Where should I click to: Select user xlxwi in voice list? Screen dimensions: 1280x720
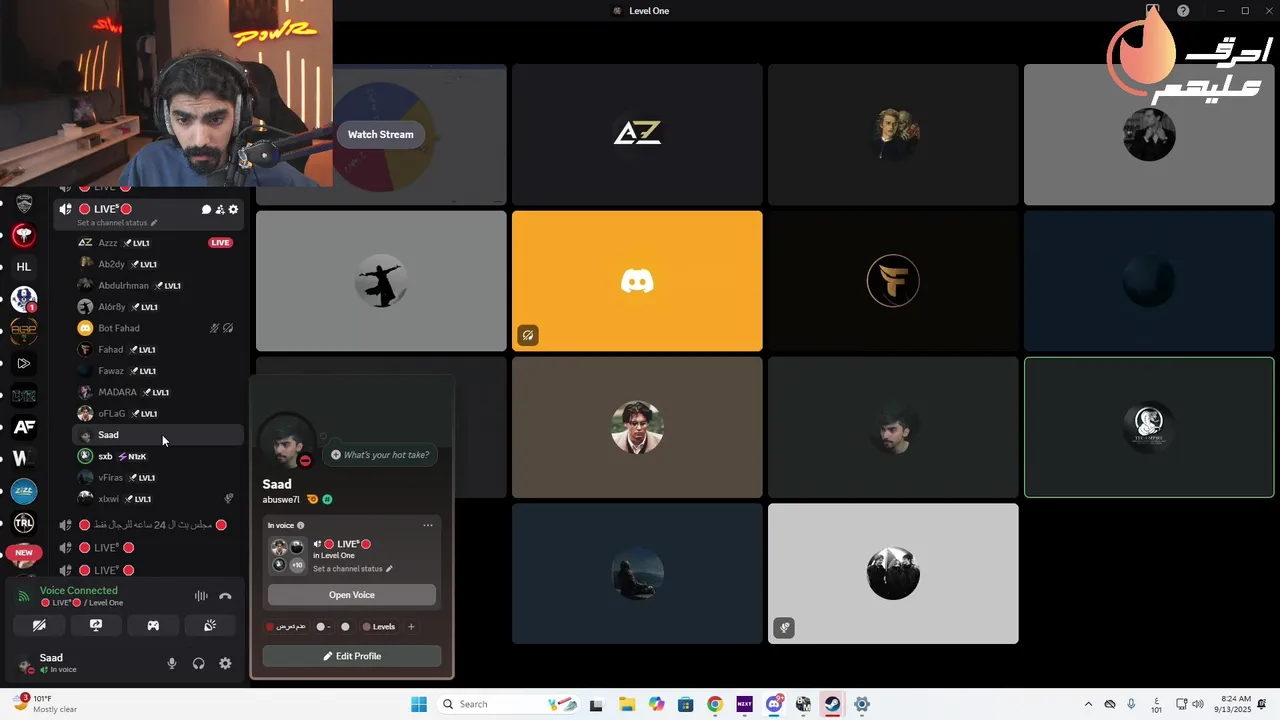tap(158, 499)
